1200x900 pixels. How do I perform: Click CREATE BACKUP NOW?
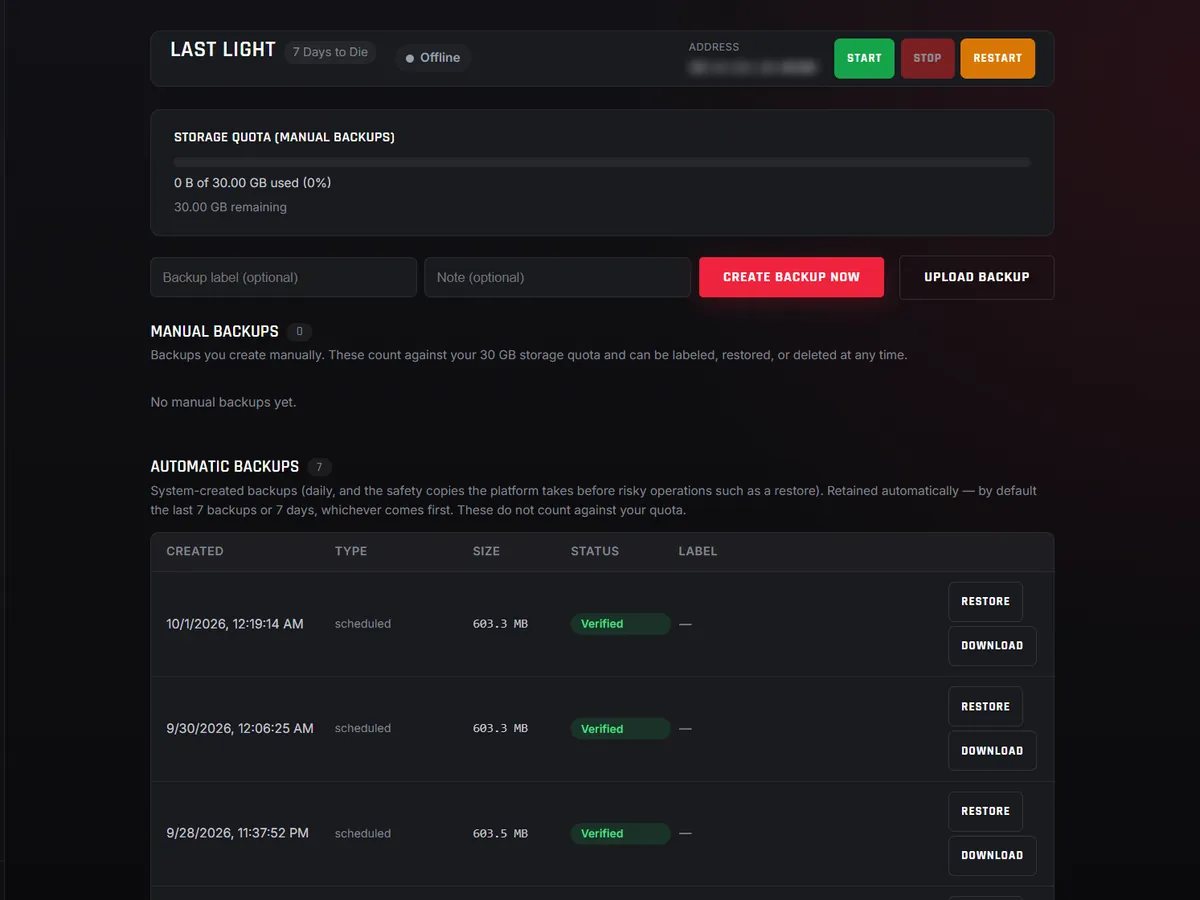pos(791,277)
